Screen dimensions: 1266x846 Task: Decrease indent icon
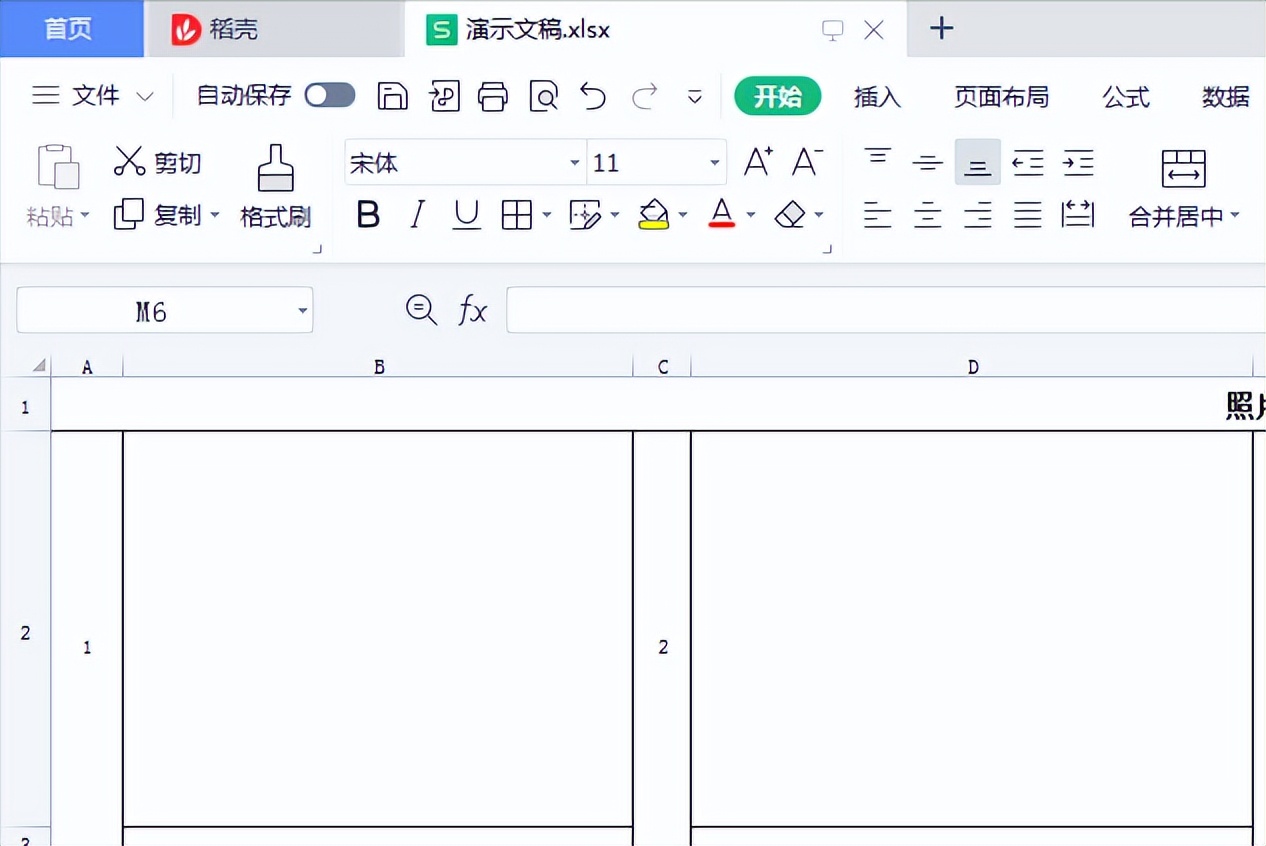click(1028, 162)
